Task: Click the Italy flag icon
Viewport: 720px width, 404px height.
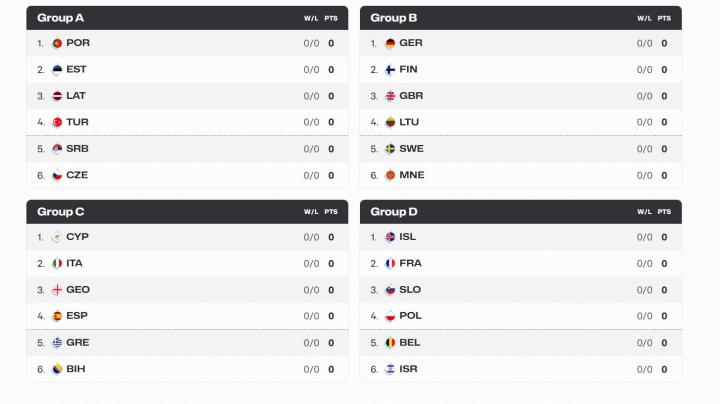Action: click(x=57, y=263)
